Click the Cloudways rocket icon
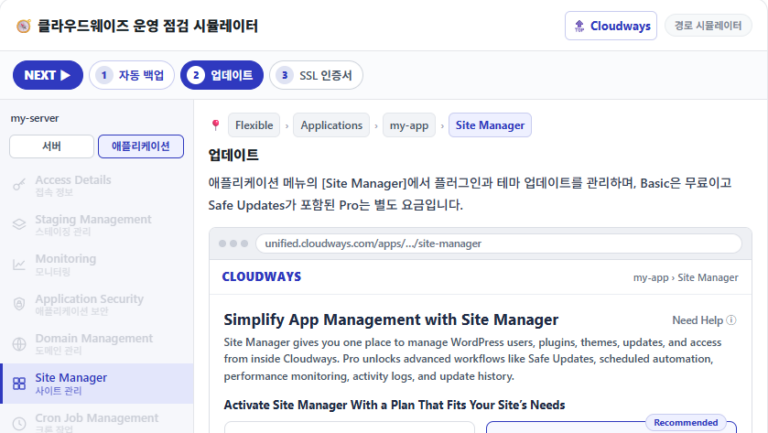The height and width of the screenshot is (433, 768). [579, 26]
